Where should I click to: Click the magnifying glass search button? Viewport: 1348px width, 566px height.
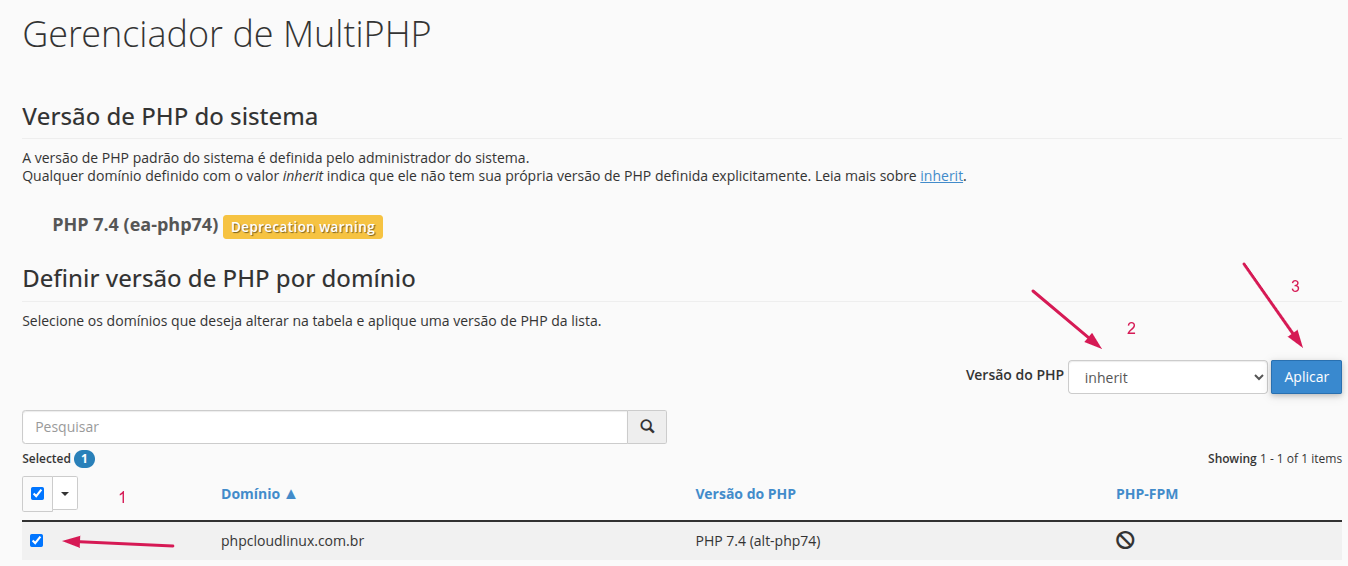[x=647, y=427]
